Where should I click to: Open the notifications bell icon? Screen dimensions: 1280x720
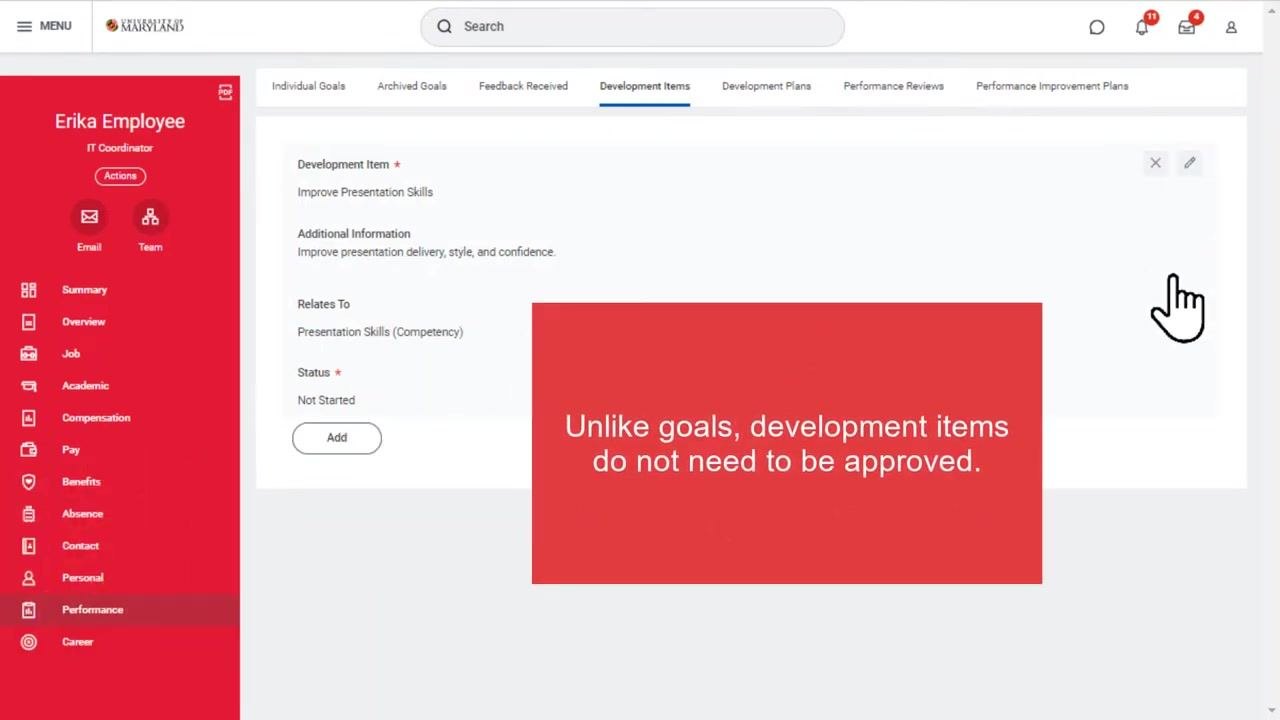coord(1142,27)
